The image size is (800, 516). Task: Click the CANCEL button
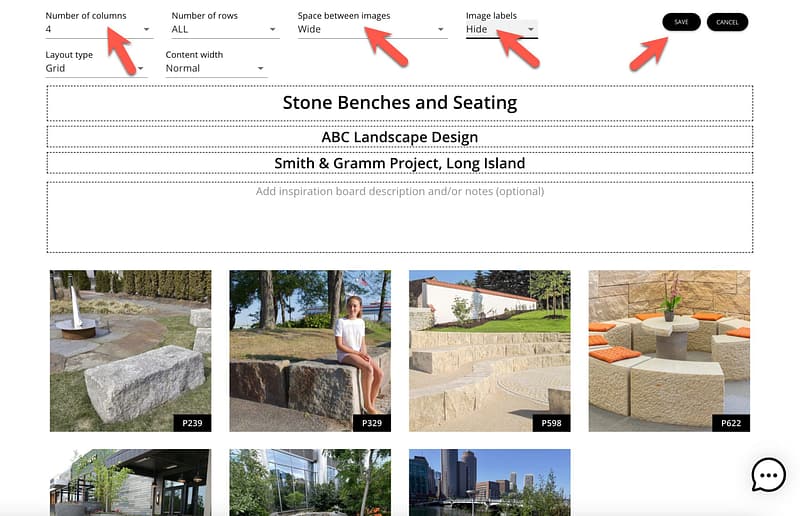coord(727,22)
